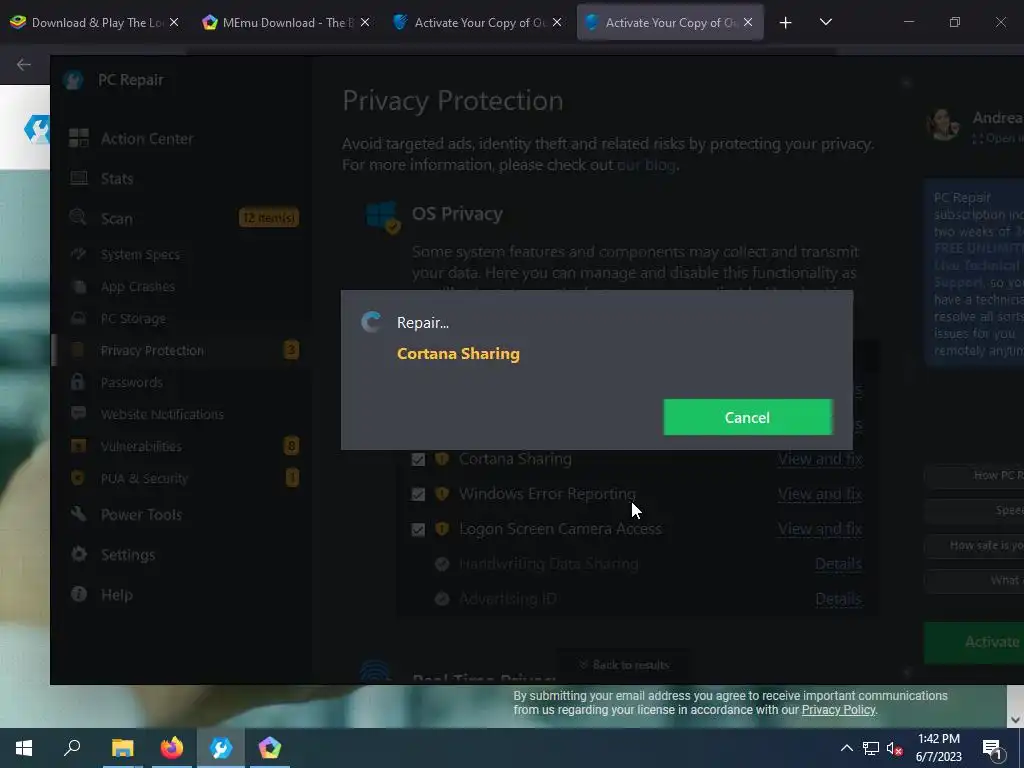1024x768 pixels.
Task: Open Action Center in PC Repair sidebar
Action: point(147,138)
